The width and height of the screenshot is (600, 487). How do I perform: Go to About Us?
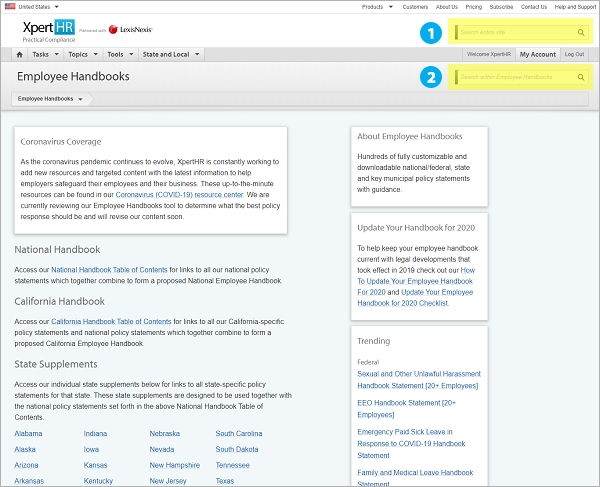pos(447,7)
